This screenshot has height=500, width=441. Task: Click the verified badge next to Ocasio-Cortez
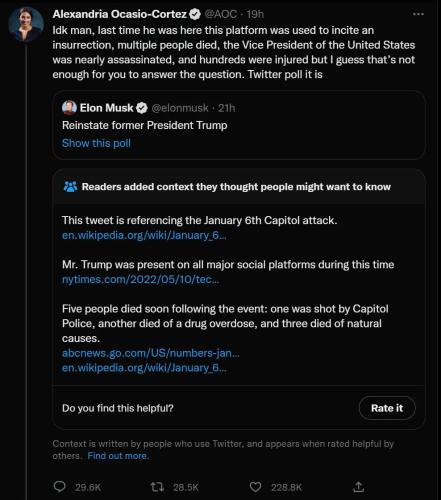pyautogui.click(x=195, y=14)
